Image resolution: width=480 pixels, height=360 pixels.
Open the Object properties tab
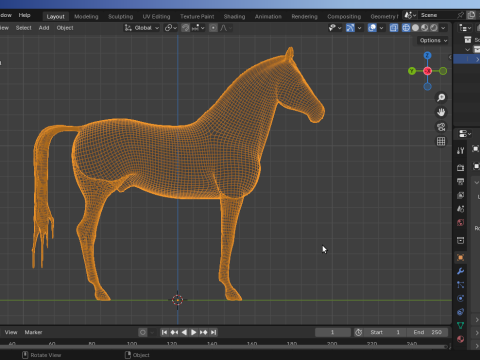pos(461,257)
